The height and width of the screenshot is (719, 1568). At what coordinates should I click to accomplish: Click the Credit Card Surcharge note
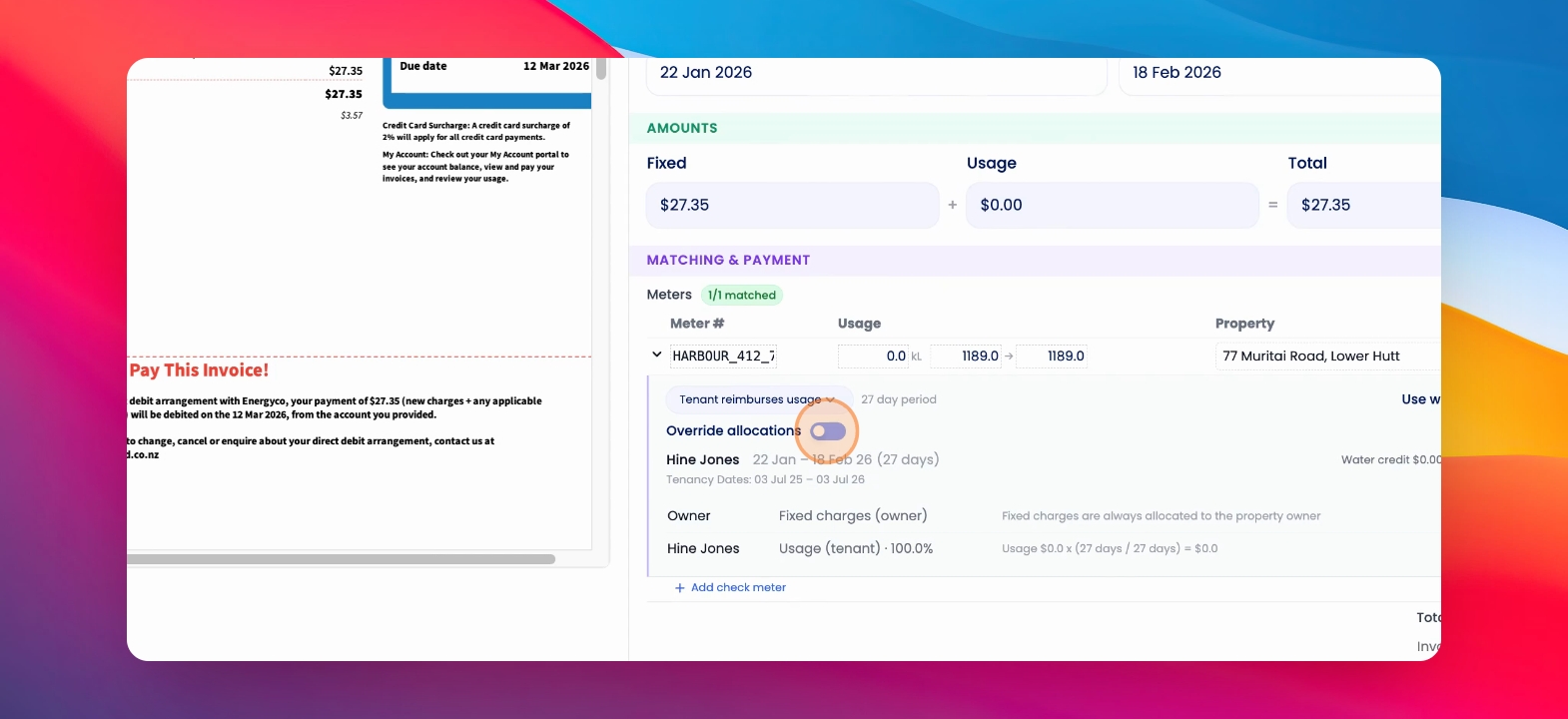click(476, 132)
